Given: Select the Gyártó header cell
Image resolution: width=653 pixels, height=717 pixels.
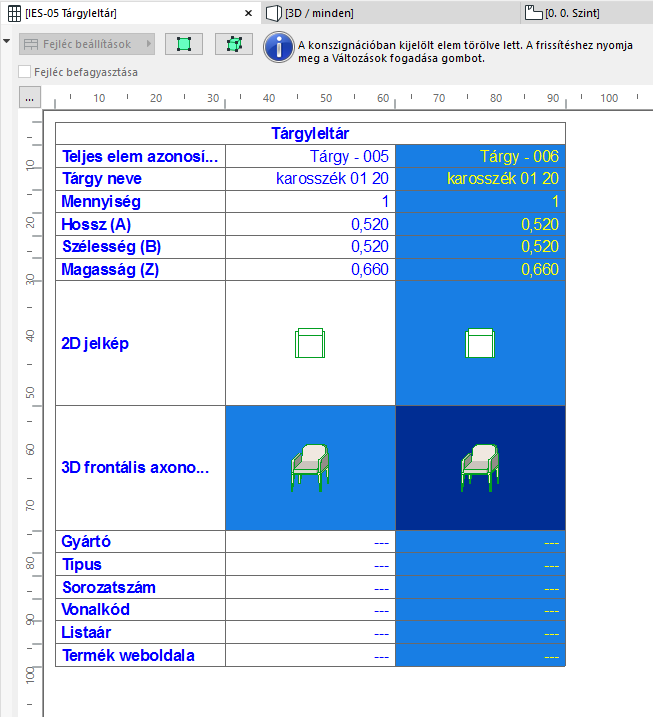Looking at the screenshot, I should pos(140,542).
